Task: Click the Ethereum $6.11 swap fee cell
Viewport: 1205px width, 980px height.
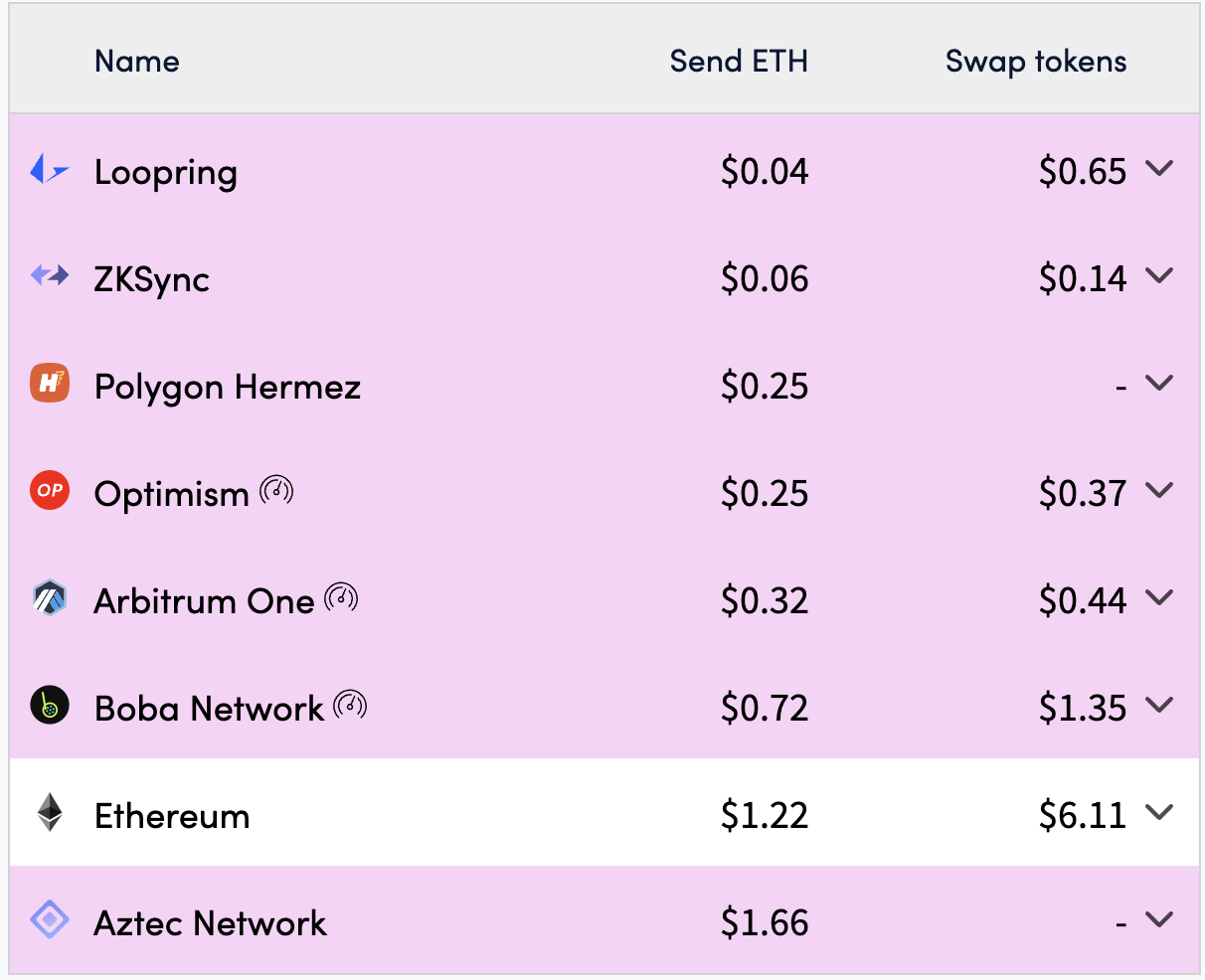Action: pos(1082,816)
